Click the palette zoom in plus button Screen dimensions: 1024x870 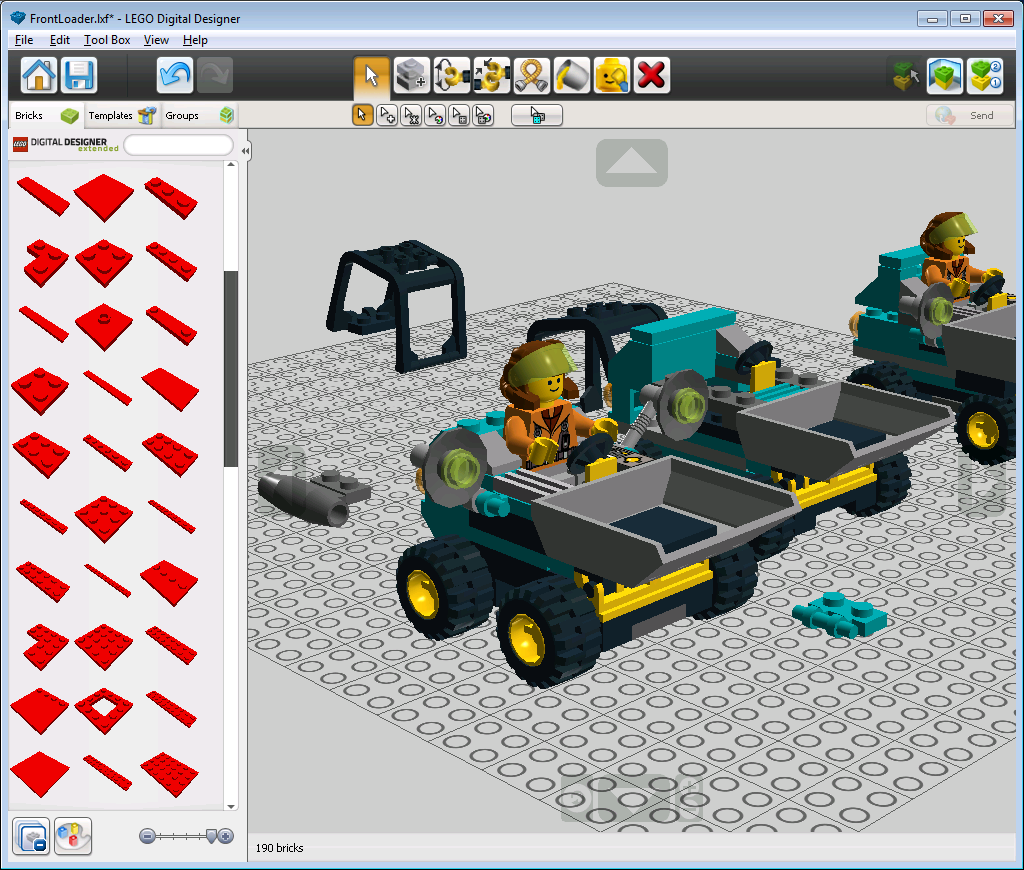226,836
